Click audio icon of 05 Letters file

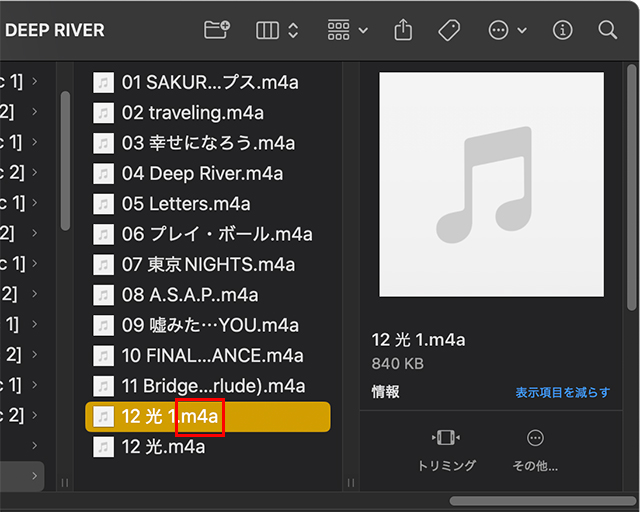pos(103,204)
